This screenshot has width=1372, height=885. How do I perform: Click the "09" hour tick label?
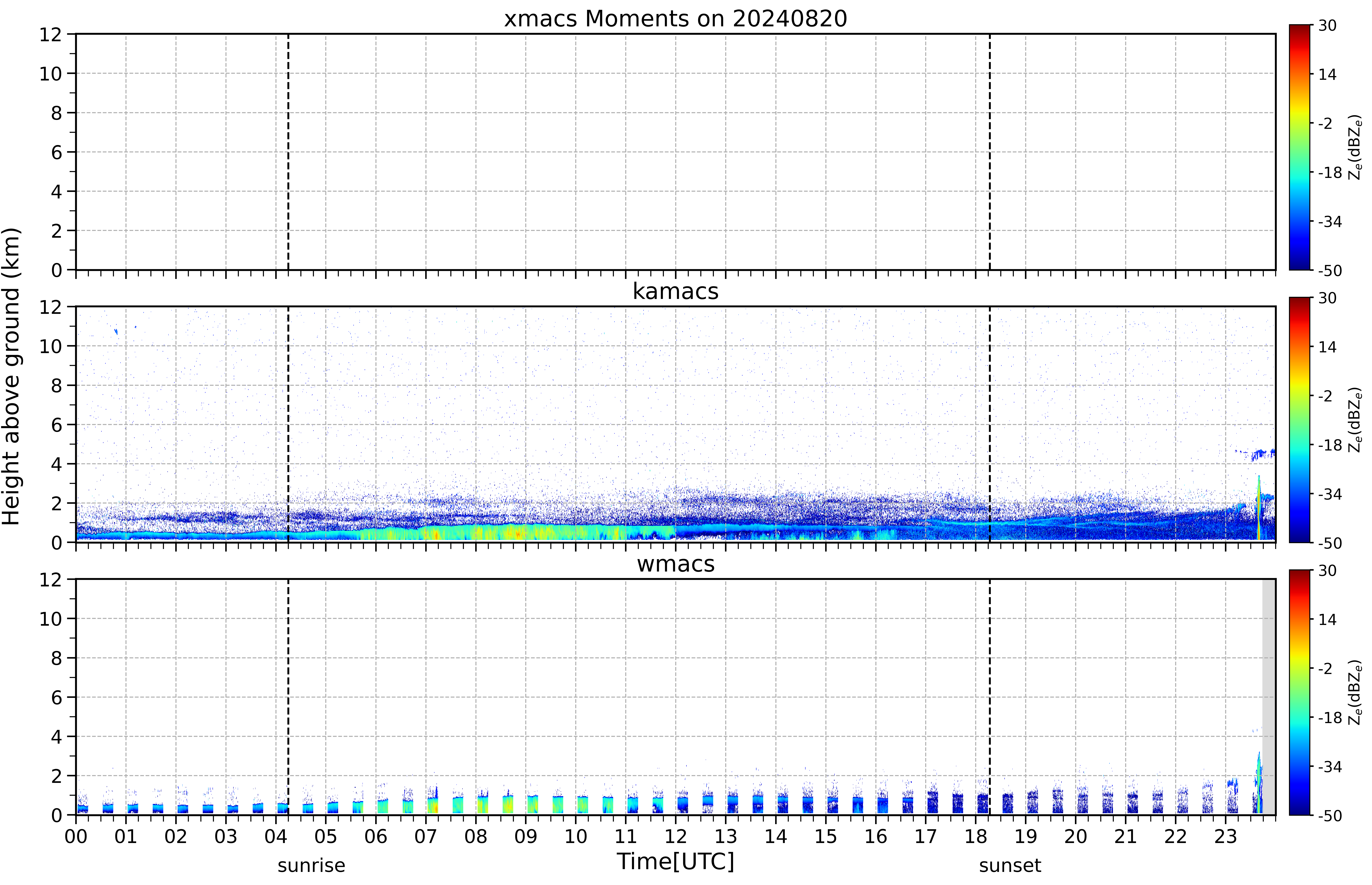coord(526,837)
